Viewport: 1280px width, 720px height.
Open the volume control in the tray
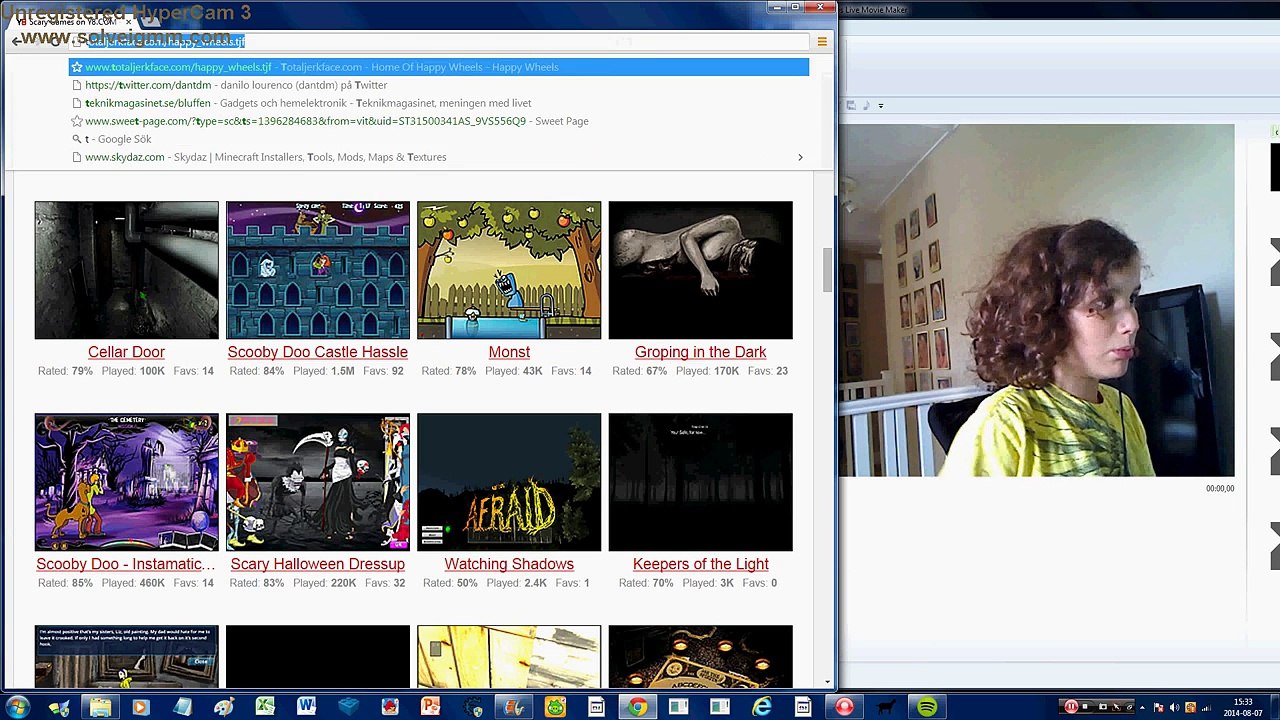[x=1175, y=708]
